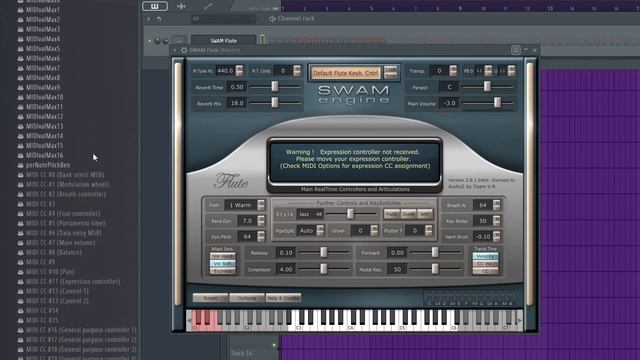640x360 pixels.
Task: Click the Panpot value field C
Action: pos(449,87)
